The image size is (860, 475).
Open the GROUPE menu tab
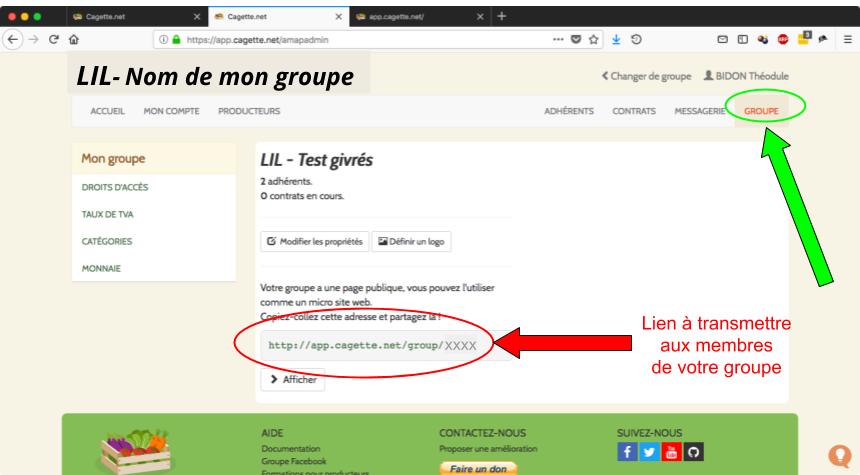tap(763, 110)
